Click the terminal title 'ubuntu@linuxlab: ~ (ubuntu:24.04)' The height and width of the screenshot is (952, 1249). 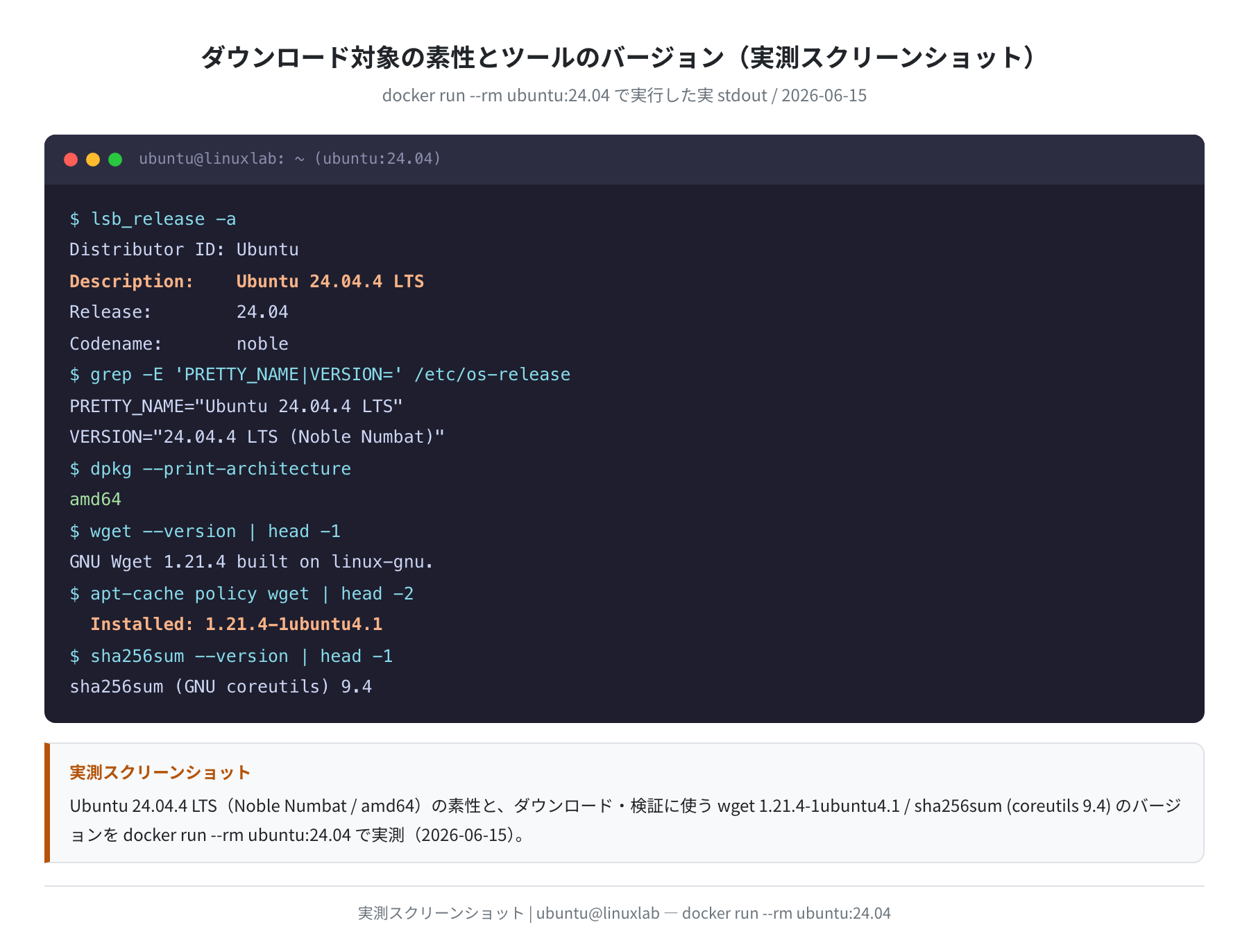[x=290, y=159]
